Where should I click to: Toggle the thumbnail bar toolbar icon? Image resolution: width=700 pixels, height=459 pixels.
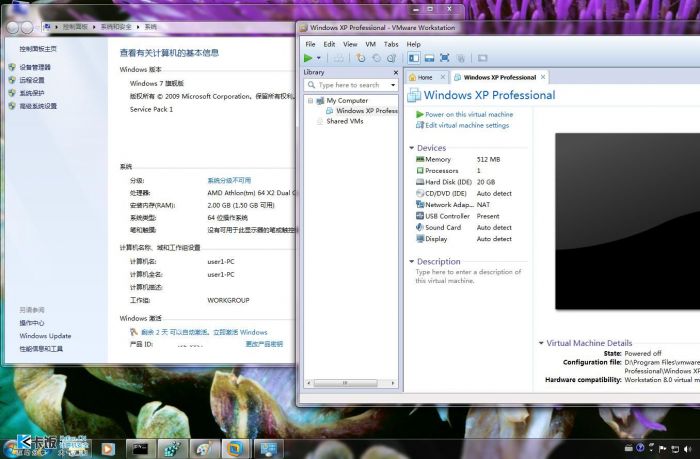(429, 58)
